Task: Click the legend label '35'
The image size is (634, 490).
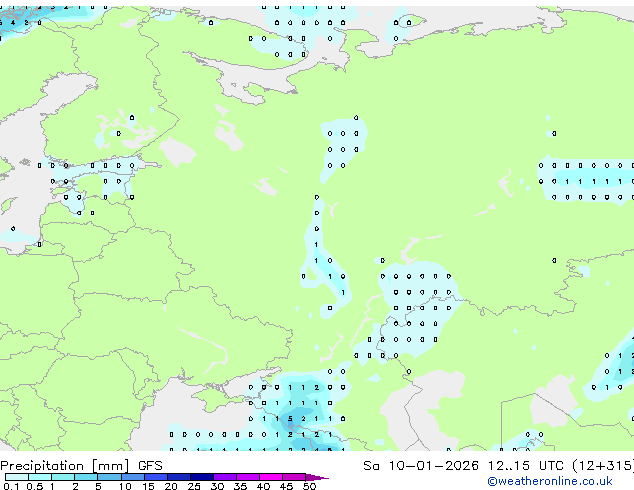Action: coord(240,486)
